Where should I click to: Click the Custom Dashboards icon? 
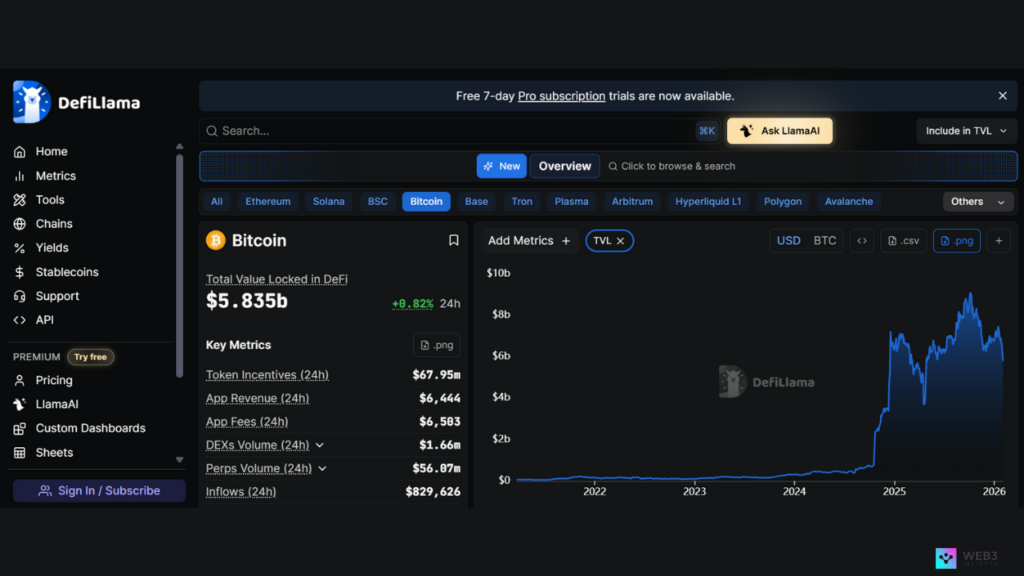click(x=22, y=428)
